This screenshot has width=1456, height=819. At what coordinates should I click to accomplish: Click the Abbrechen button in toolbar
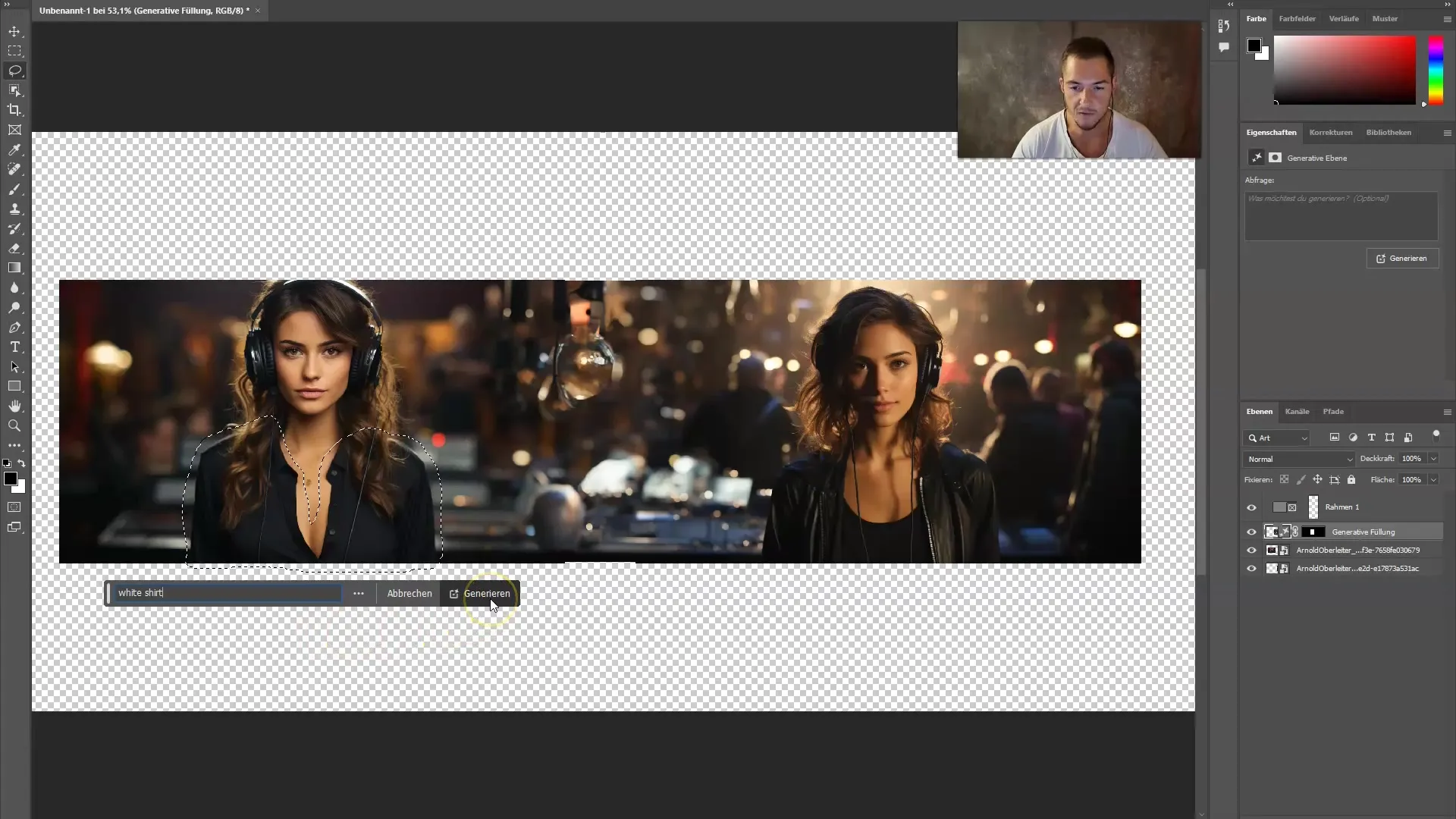click(409, 593)
